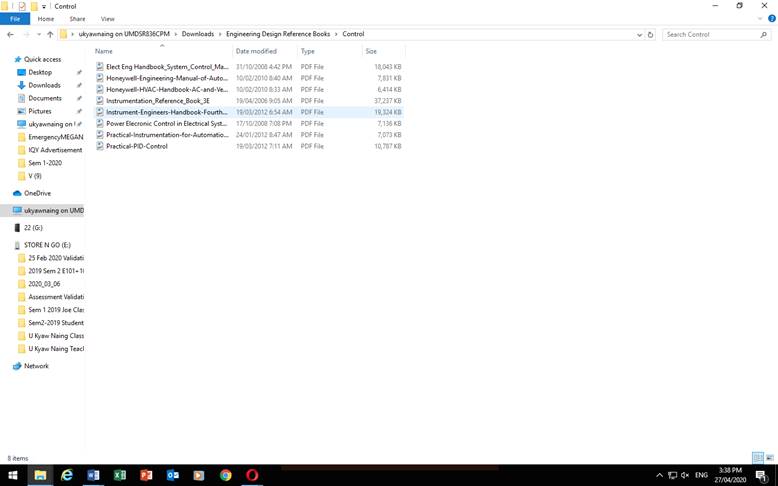Go back with the Back arrow
This screenshot has height=486, width=778.
(x=11, y=34)
